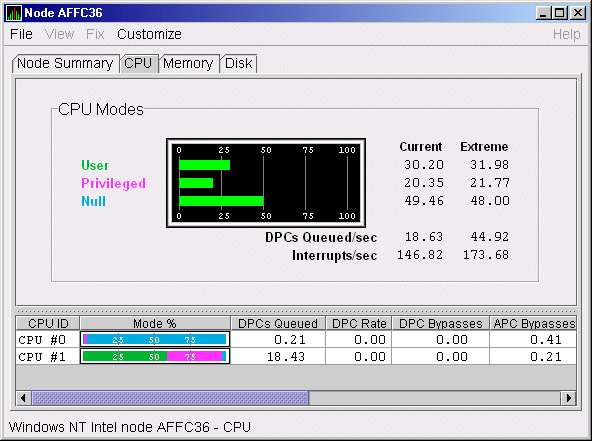Screen dimensions: 592x441
Task: Select the CPU #1 row
Action: point(296,356)
